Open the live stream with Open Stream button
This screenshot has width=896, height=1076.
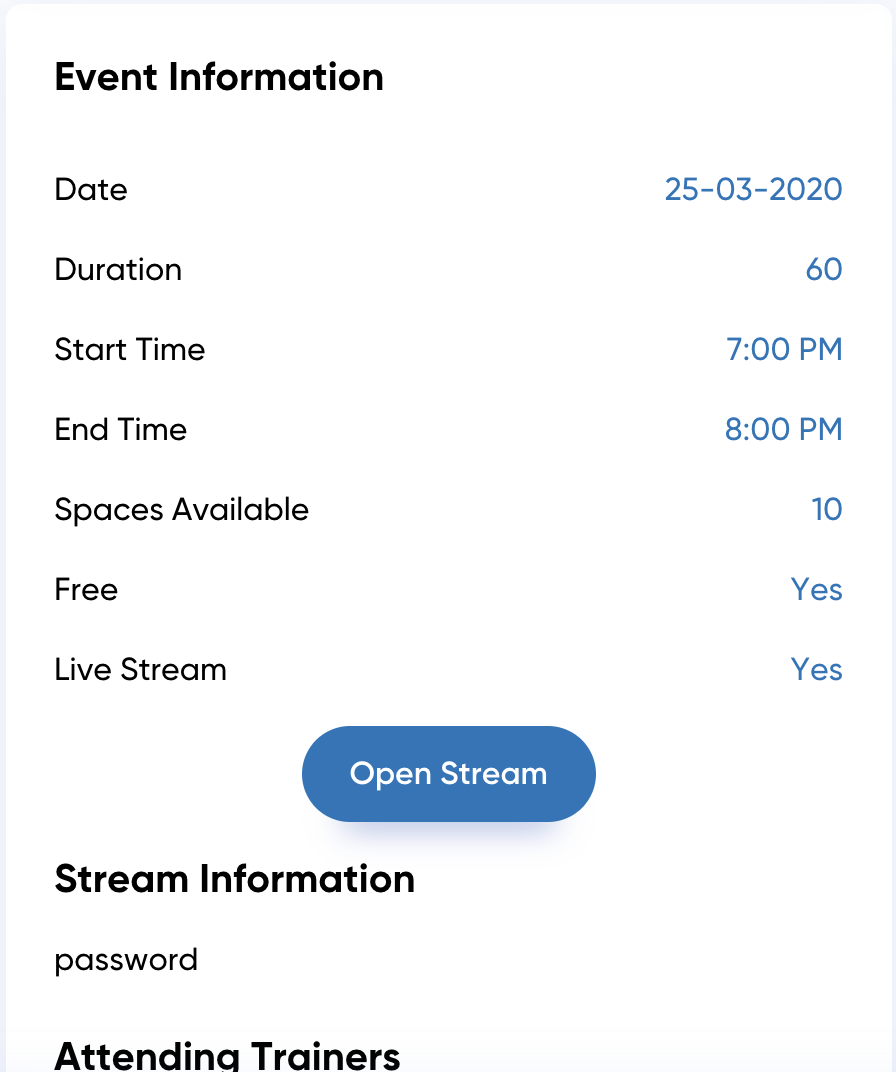tap(449, 773)
